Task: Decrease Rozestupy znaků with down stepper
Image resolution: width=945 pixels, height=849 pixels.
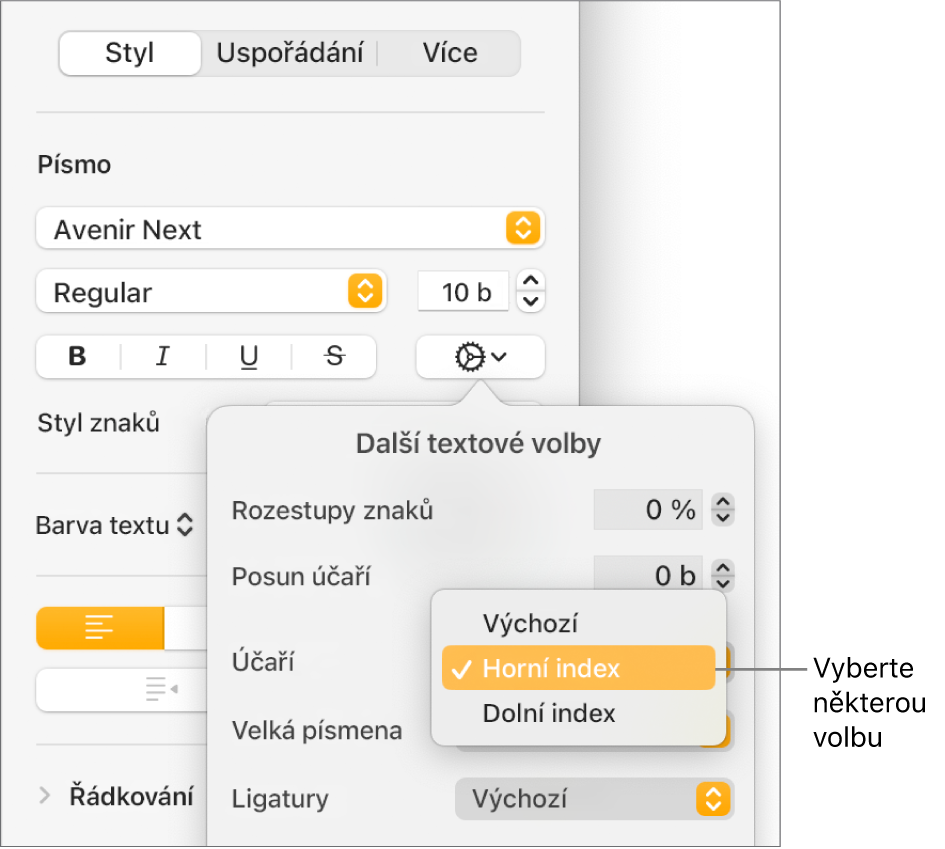Action: click(723, 518)
